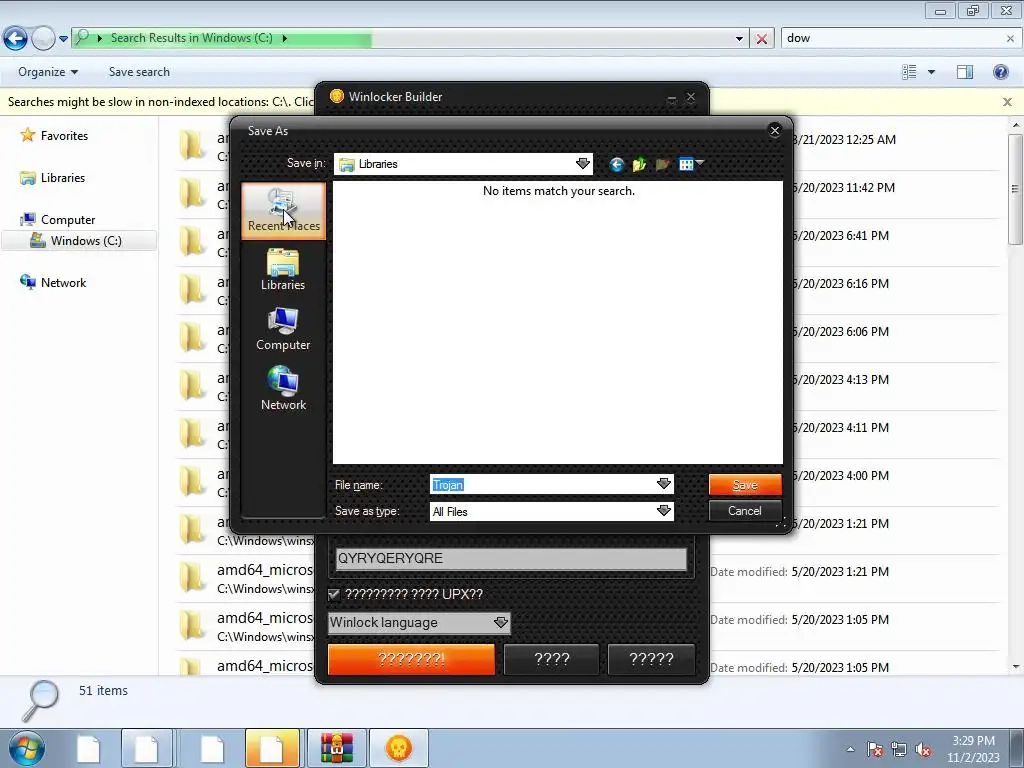Dismiss the yellow non-indexed locations info bar

[x=1007, y=102]
